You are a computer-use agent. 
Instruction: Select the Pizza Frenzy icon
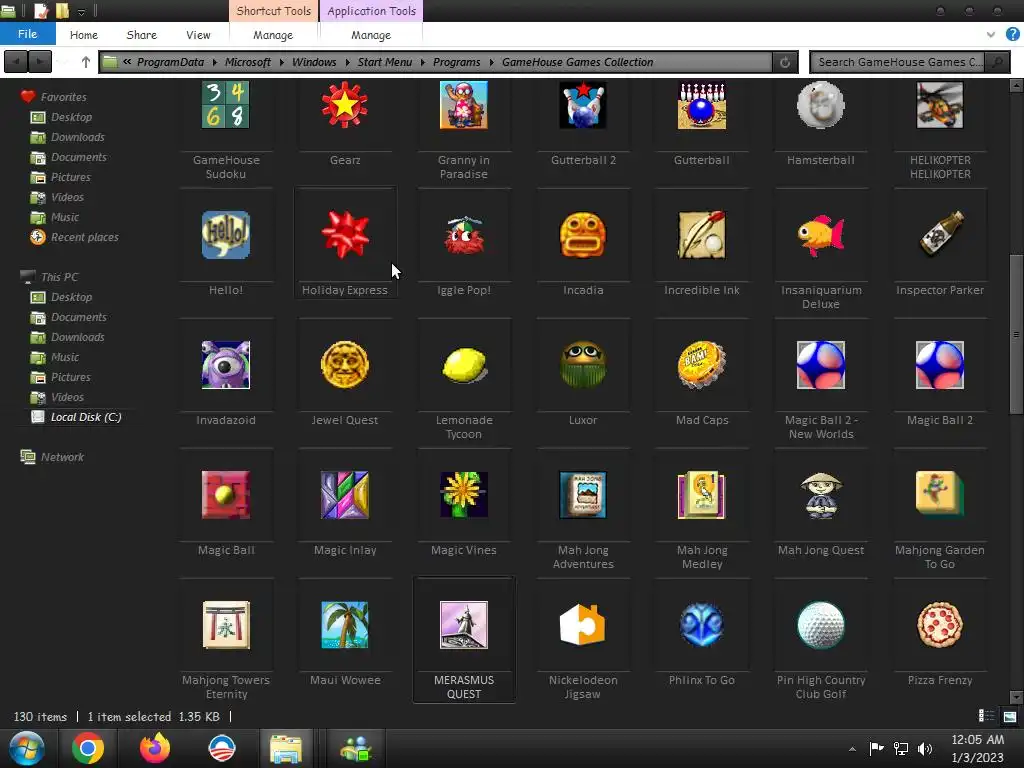tap(940, 625)
